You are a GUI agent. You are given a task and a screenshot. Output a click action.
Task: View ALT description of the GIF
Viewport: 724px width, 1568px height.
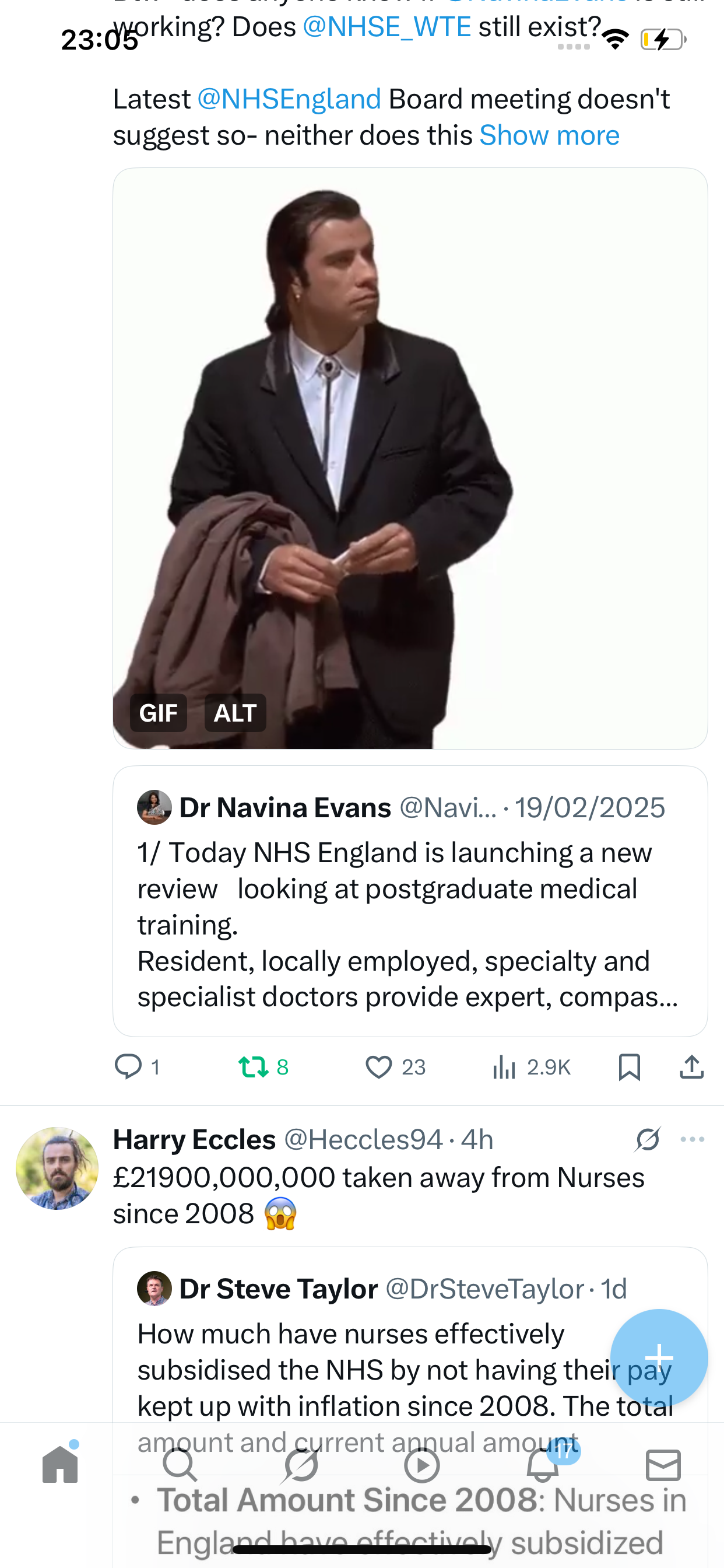pyautogui.click(x=236, y=712)
